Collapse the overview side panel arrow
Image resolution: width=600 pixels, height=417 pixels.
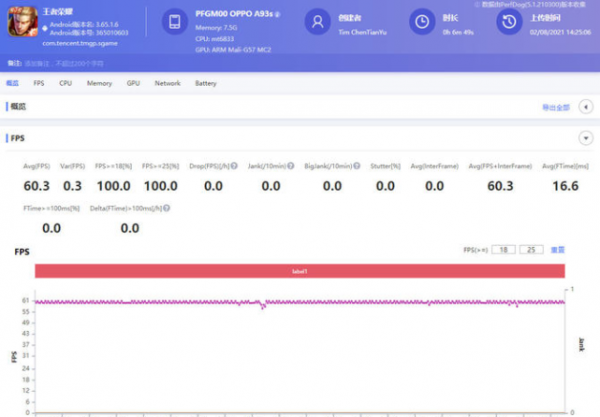pyautogui.click(x=586, y=107)
